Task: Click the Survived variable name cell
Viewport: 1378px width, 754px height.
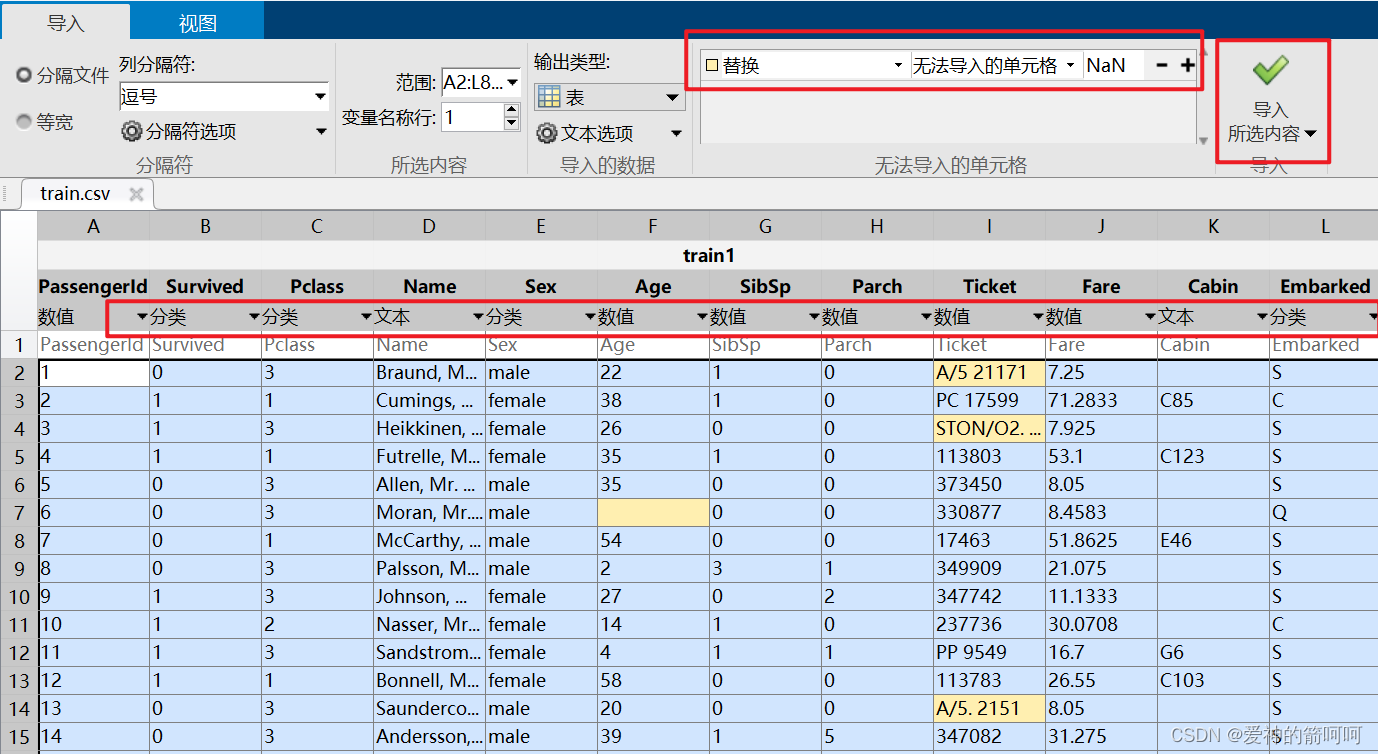Action: pos(205,286)
